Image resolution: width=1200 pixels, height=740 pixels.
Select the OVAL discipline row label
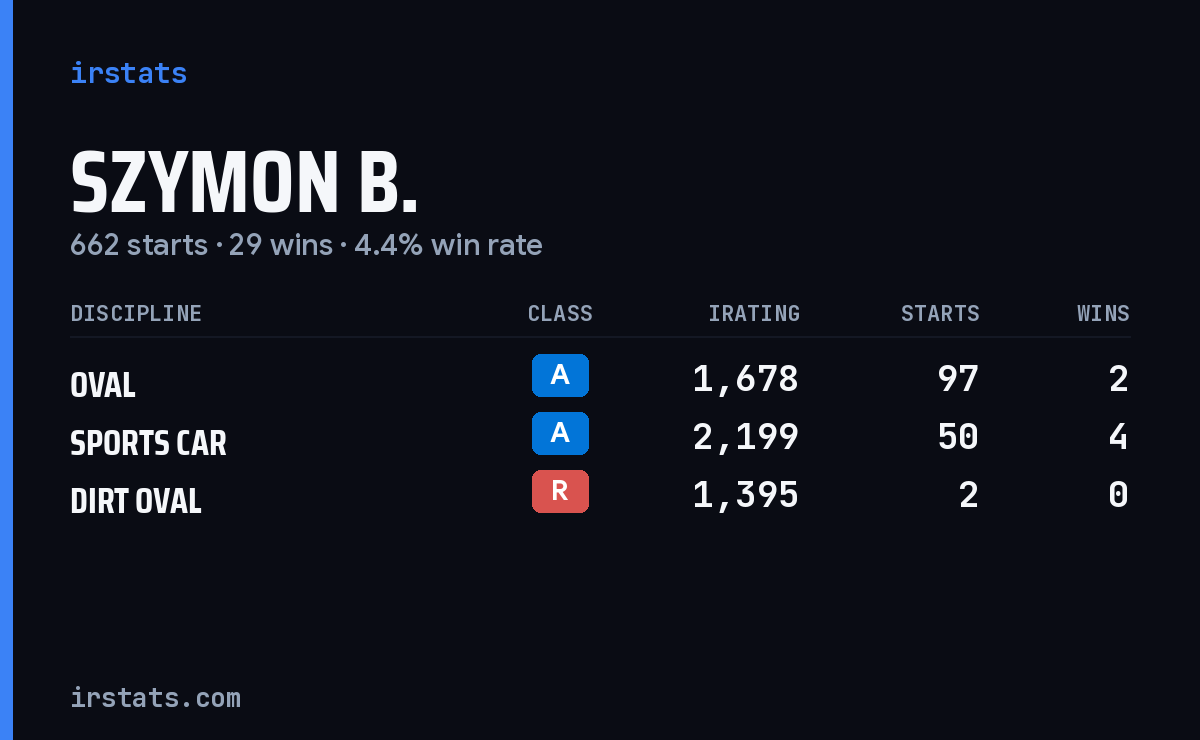point(103,385)
